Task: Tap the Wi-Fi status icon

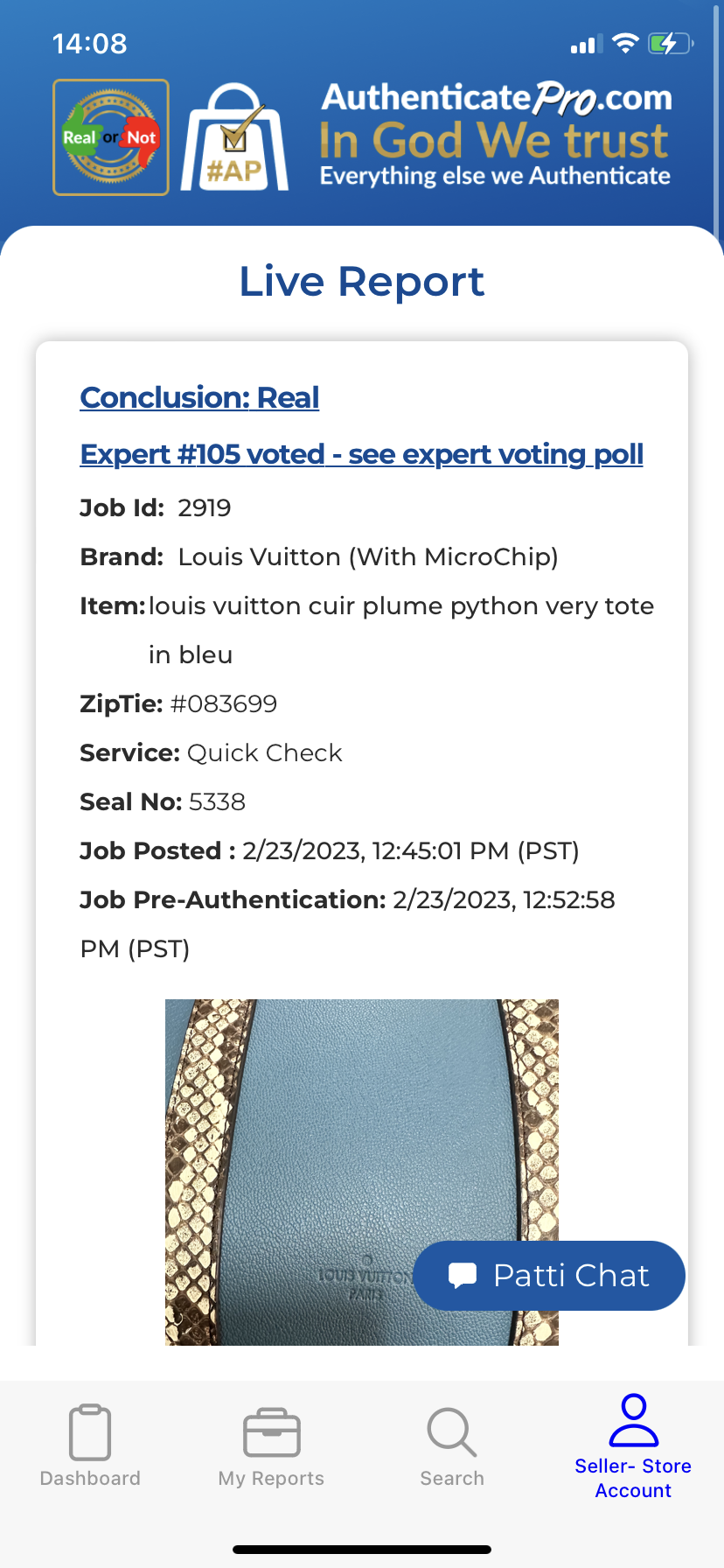Action: pyautogui.click(x=625, y=44)
